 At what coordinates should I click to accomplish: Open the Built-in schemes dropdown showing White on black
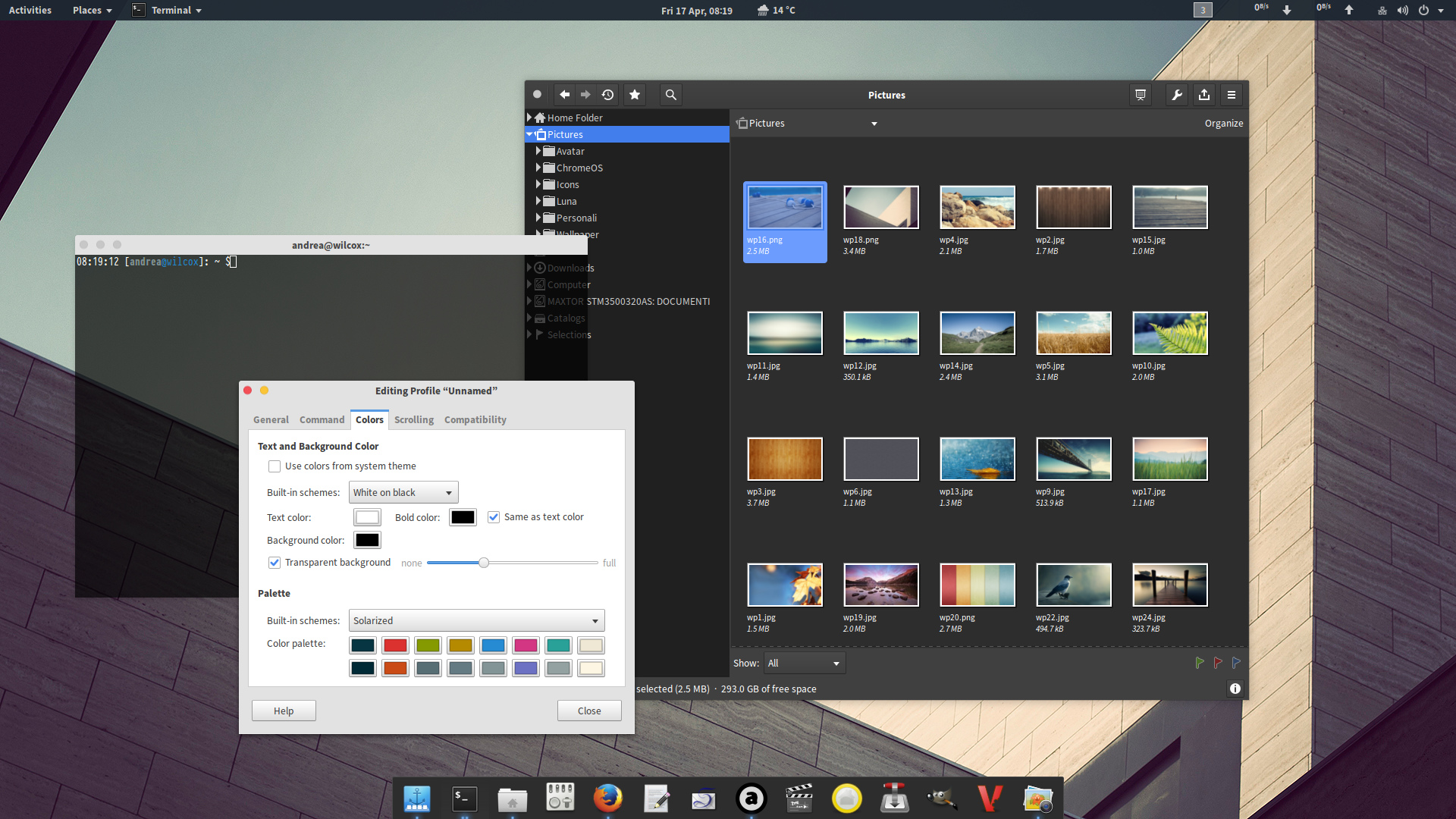[403, 492]
